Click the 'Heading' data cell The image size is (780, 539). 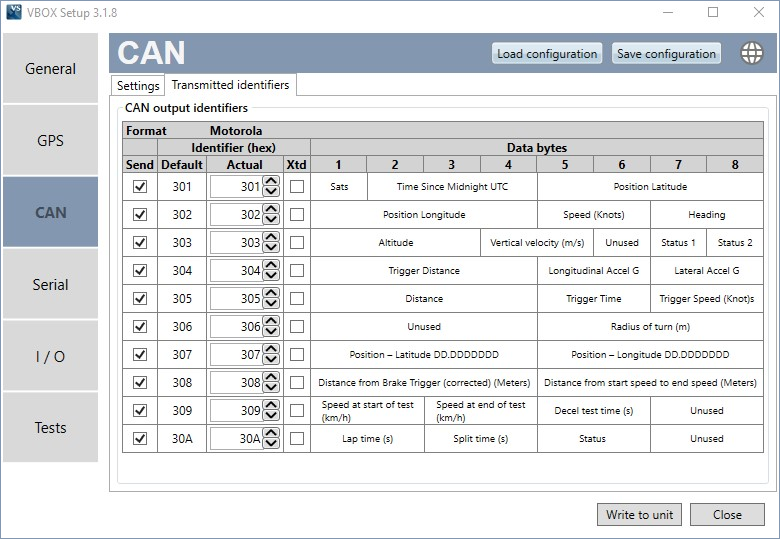(x=706, y=214)
